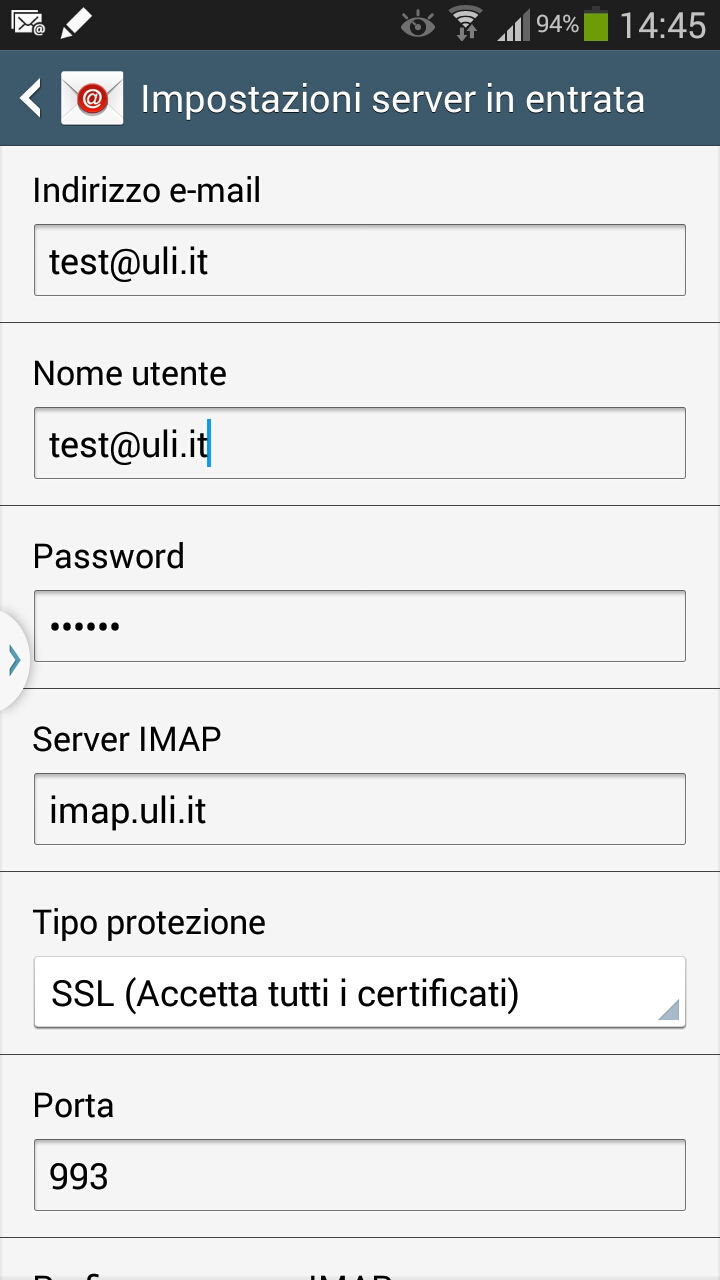Edit the Server IMAP field
Image resolution: width=720 pixels, height=1280 pixels.
coord(360,810)
